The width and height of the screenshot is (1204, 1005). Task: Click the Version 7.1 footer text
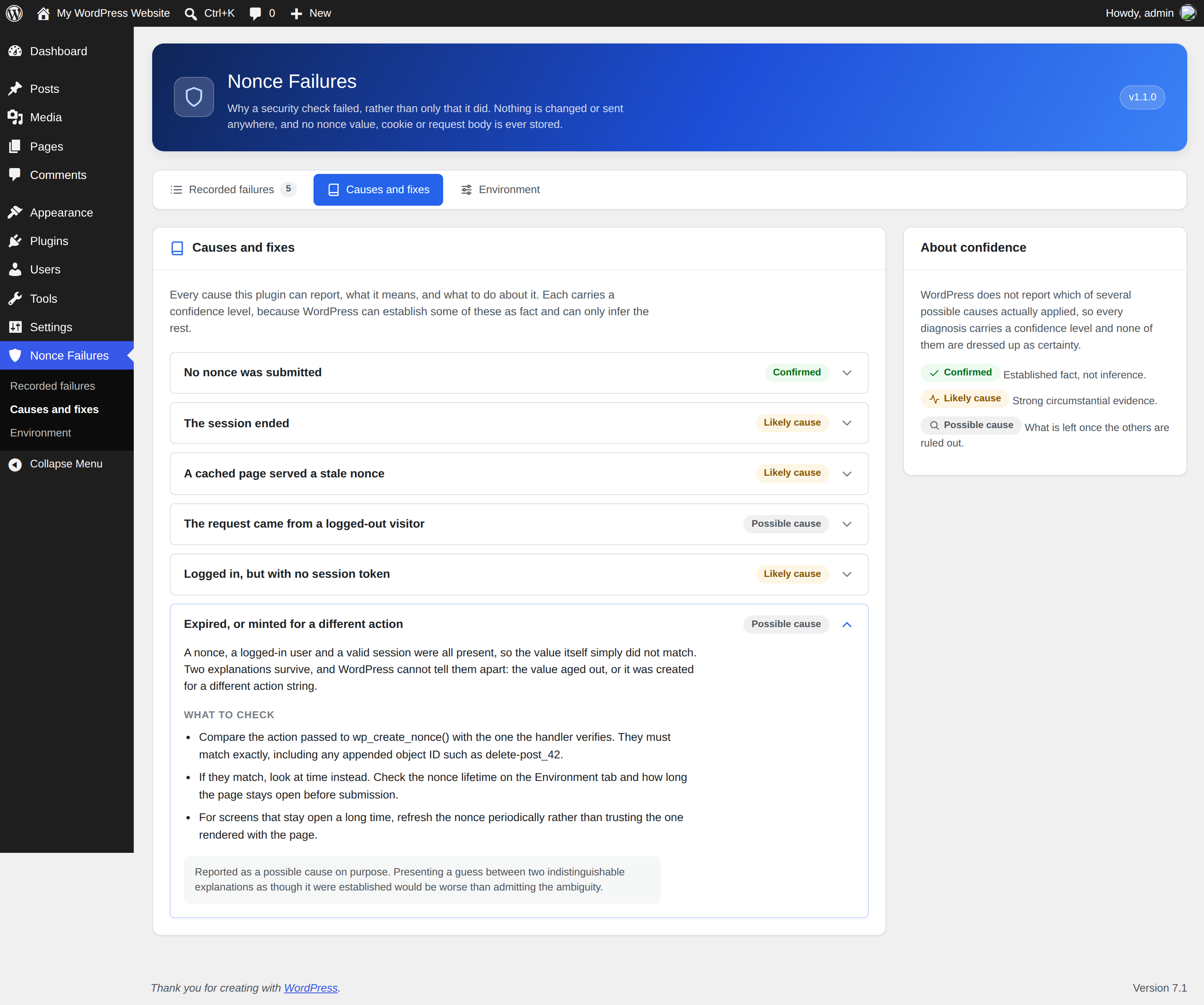point(1160,988)
